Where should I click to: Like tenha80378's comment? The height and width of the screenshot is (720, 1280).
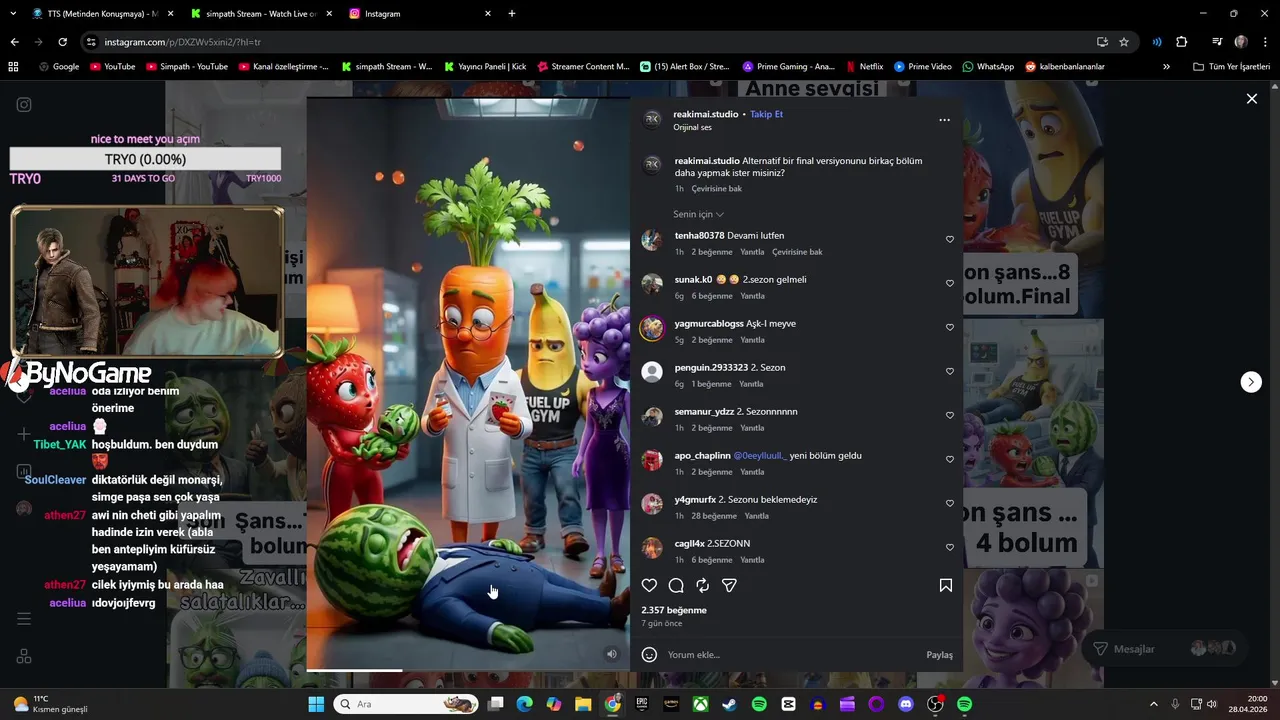(950, 240)
